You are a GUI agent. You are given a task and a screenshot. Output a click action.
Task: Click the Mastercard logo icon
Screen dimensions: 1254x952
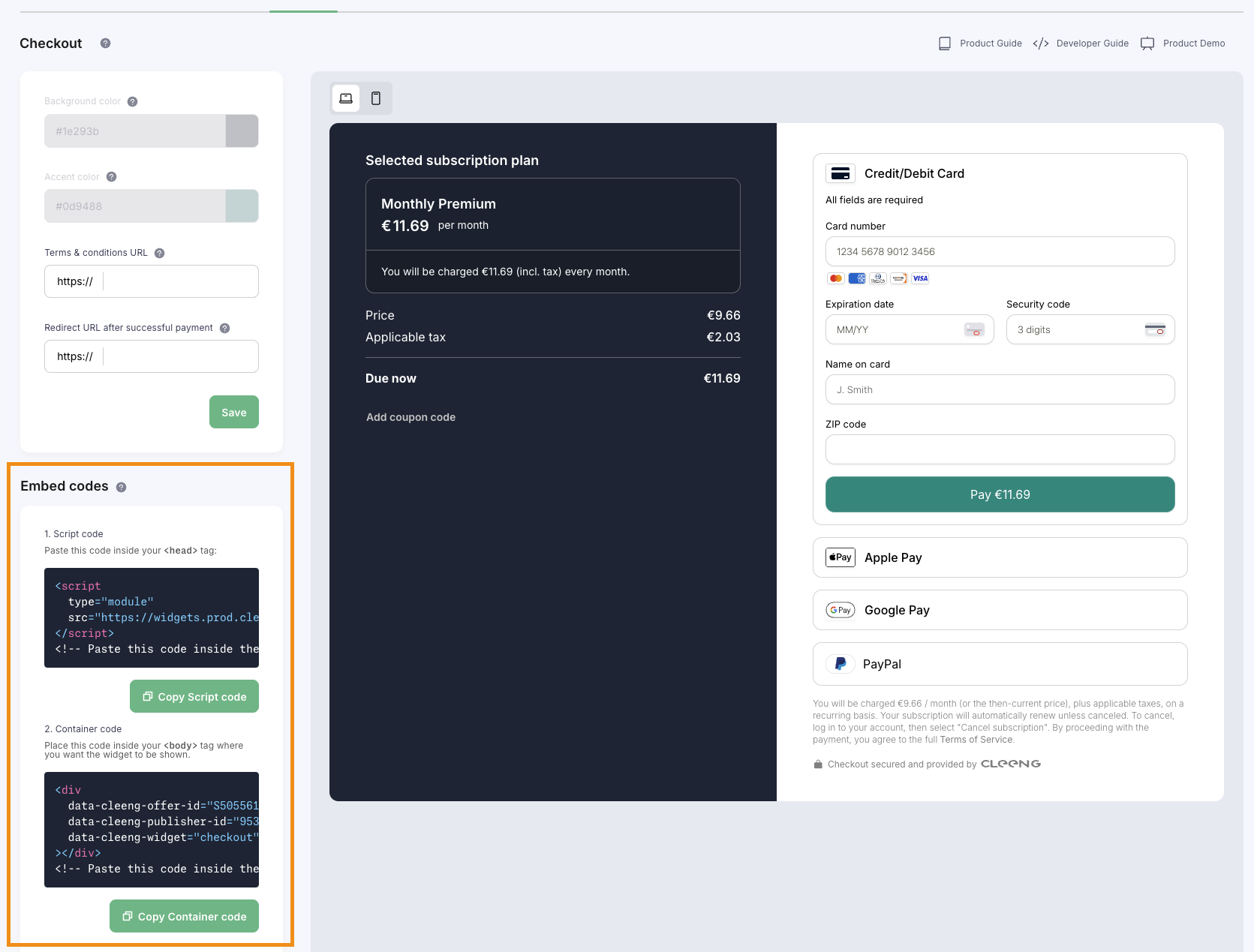[836, 278]
